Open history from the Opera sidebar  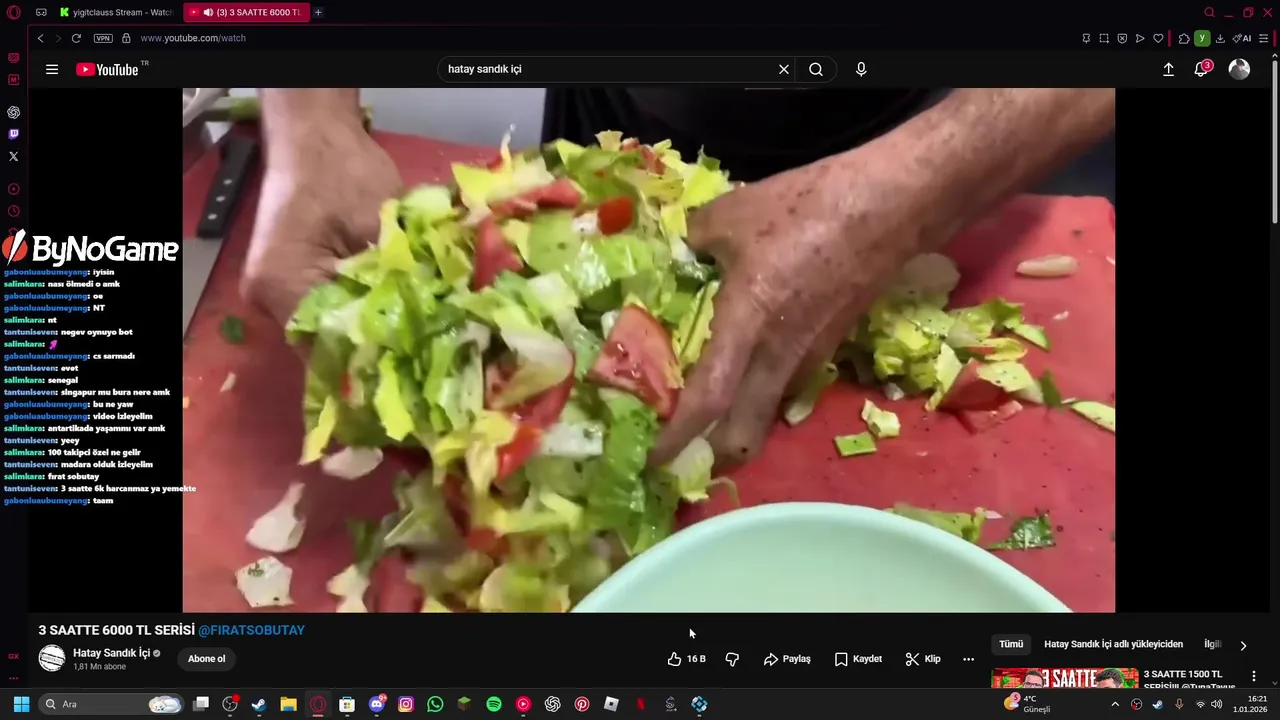pyautogui.click(x=13, y=211)
